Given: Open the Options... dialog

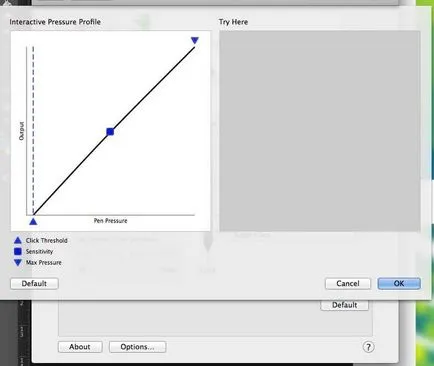Looking at the screenshot, I should (x=137, y=347).
